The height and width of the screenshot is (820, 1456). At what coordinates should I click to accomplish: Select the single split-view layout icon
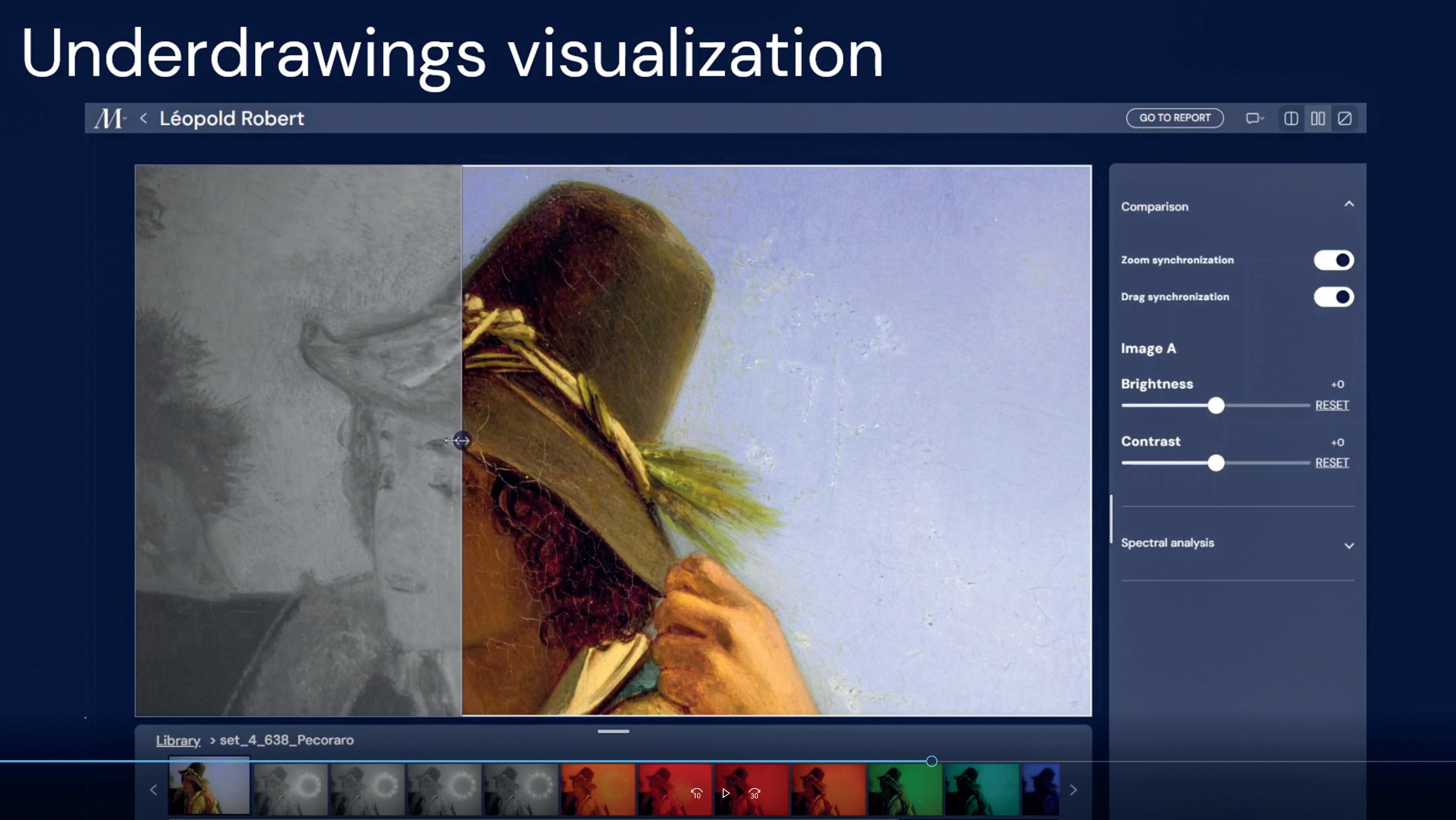click(1291, 118)
